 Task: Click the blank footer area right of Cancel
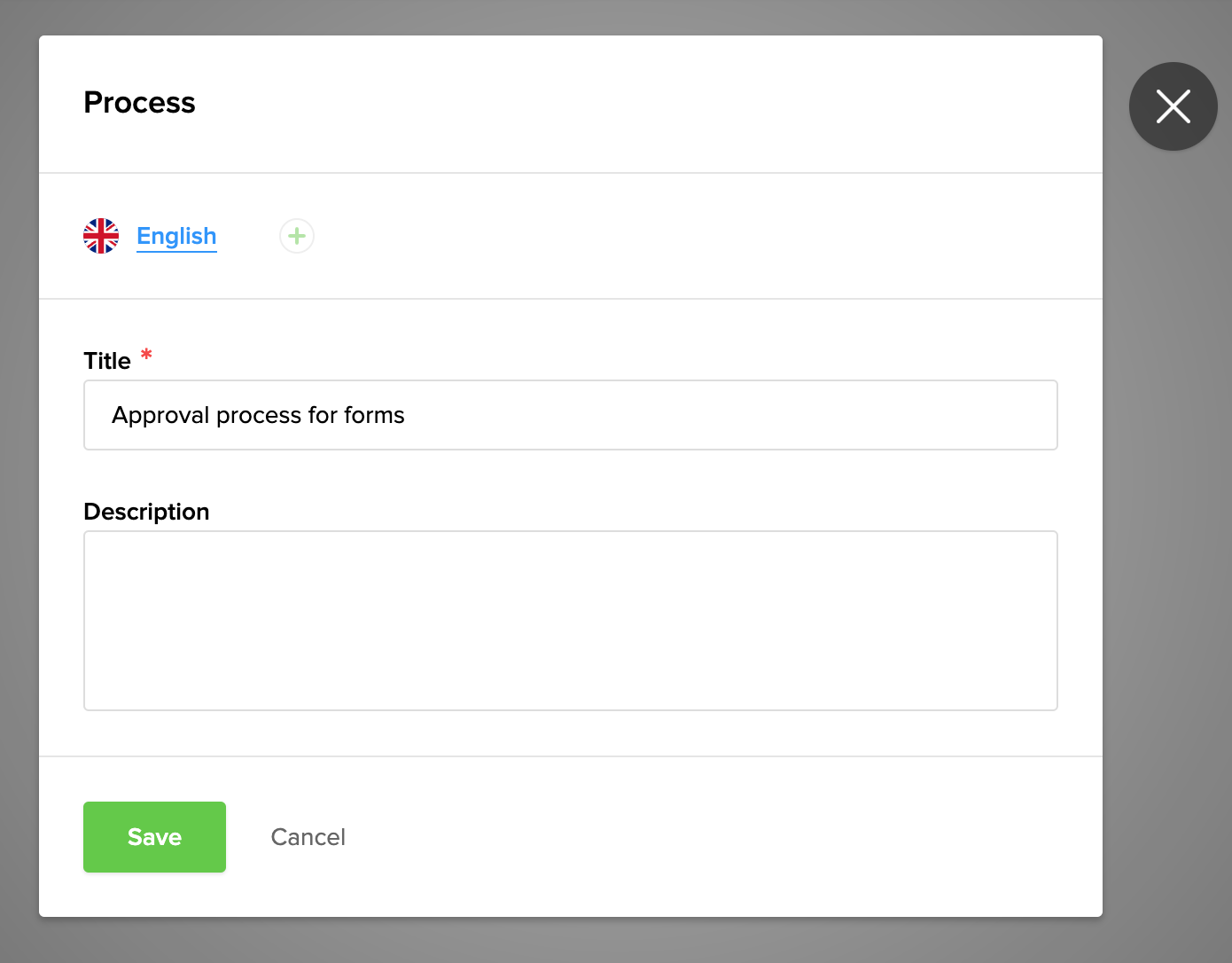[709, 837]
